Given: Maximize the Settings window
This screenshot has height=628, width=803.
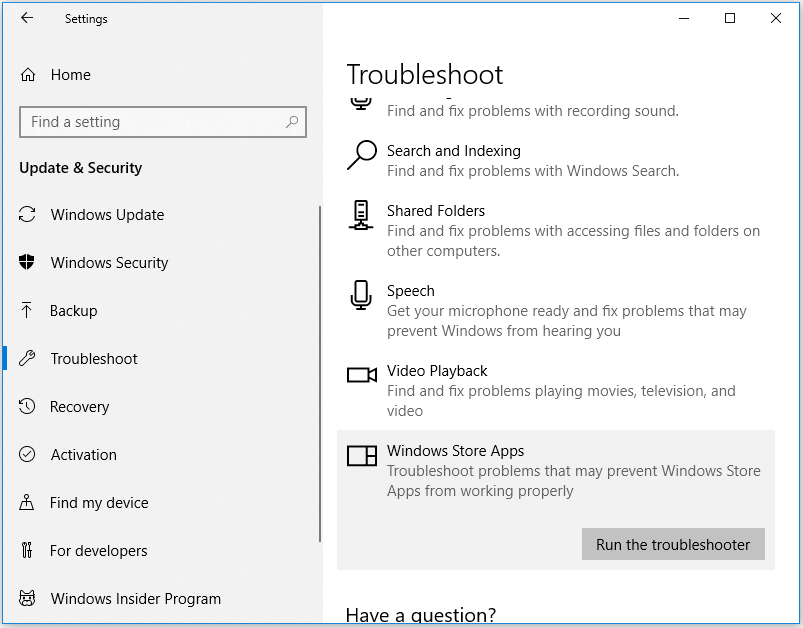Looking at the screenshot, I should click(730, 18).
